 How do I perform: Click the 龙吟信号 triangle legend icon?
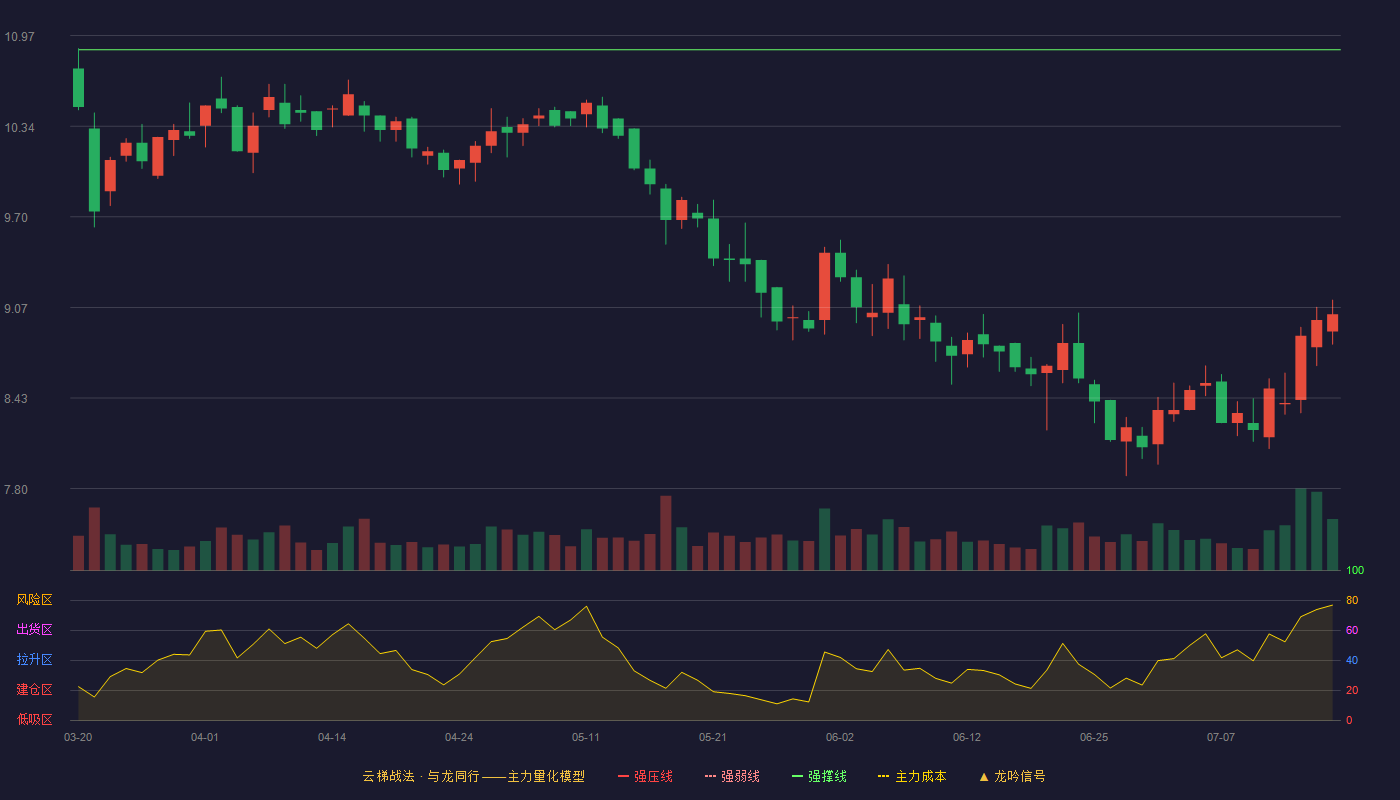tap(984, 776)
